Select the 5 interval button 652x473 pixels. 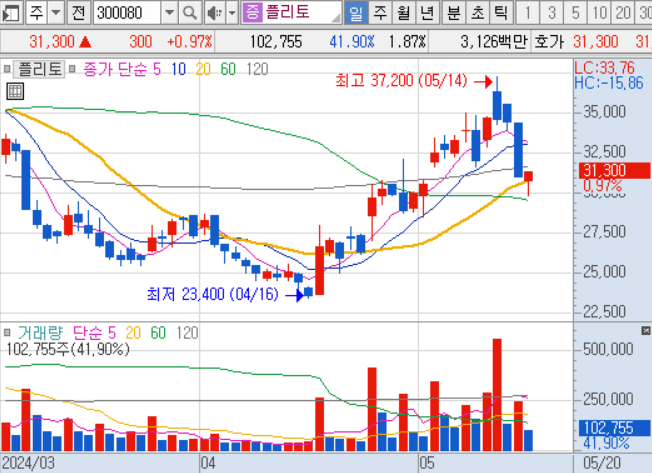(575, 13)
